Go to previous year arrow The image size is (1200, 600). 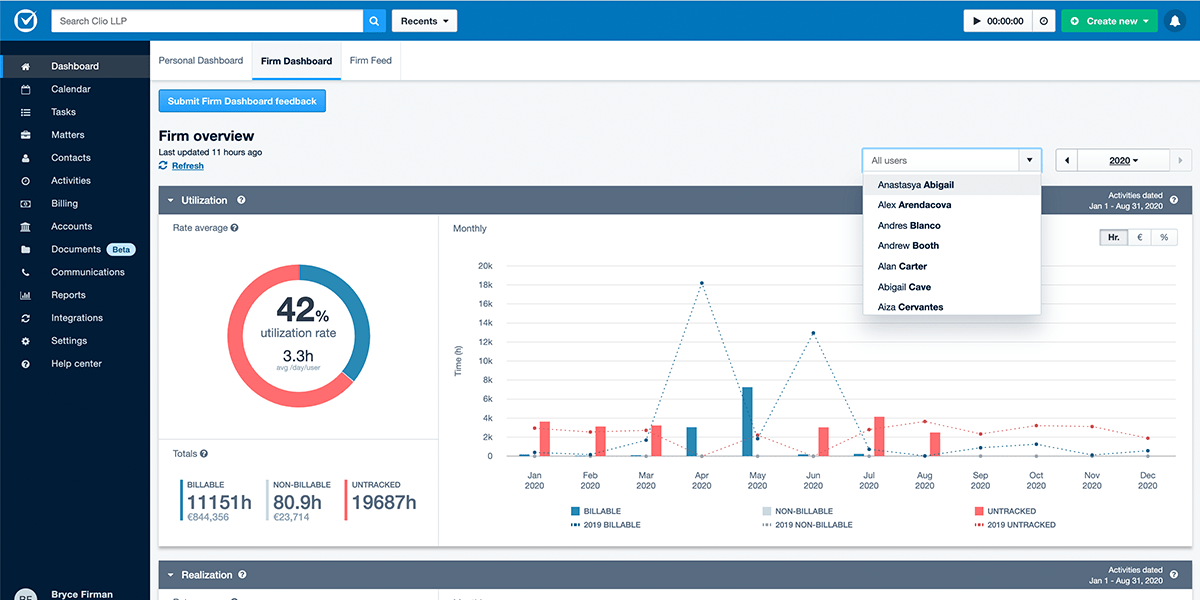coord(1068,160)
